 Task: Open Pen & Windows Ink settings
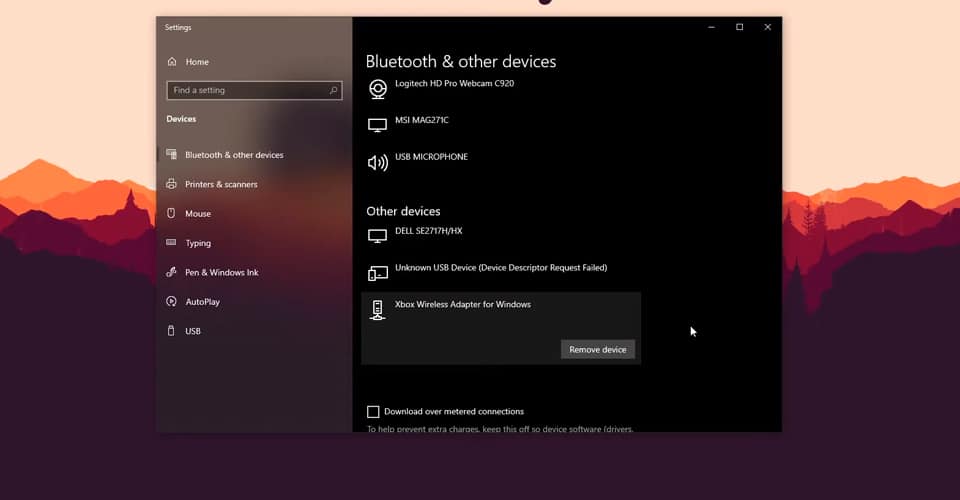click(x=222, y=272)
